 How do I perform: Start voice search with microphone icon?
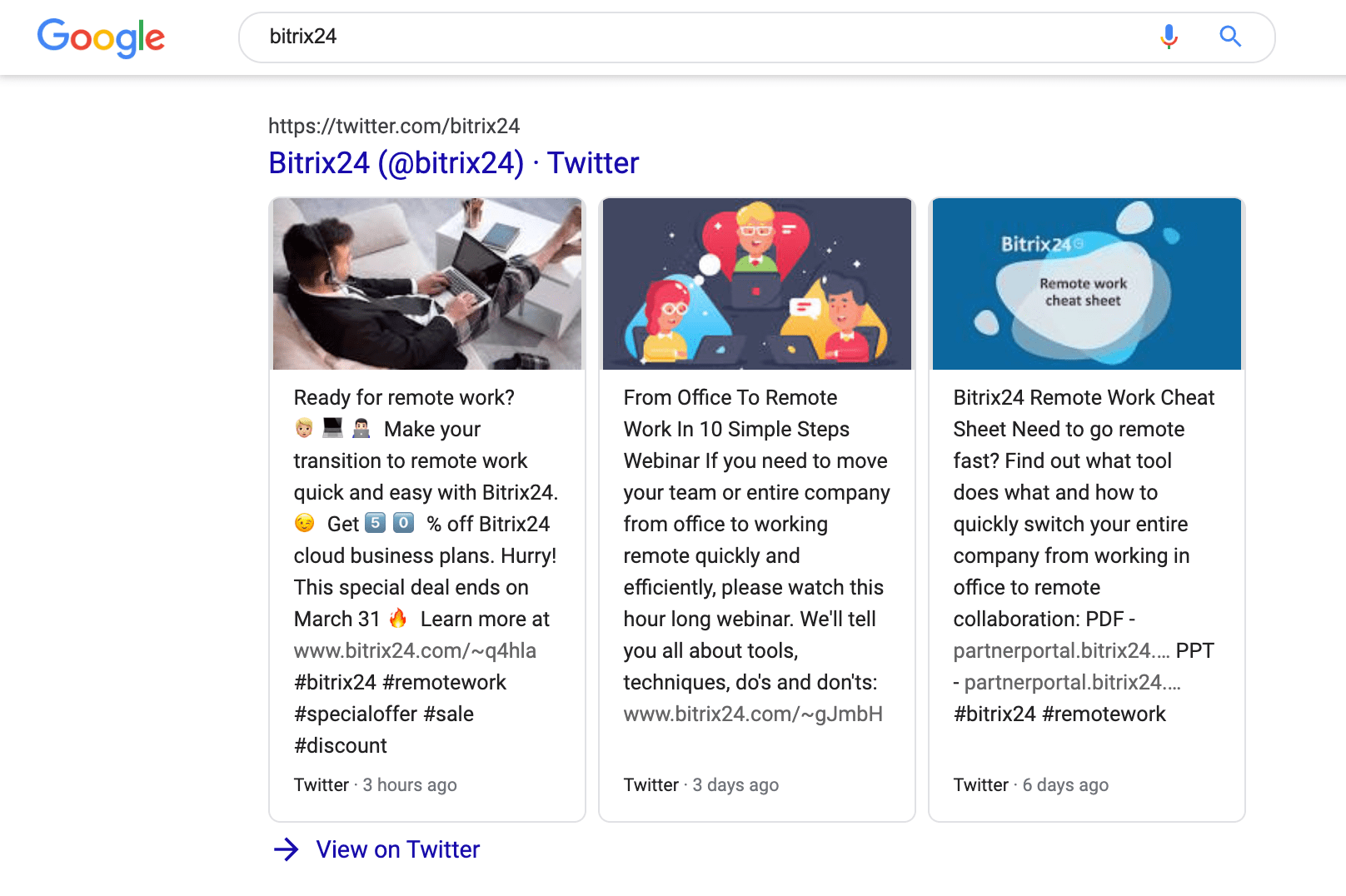click(1169, 37)
